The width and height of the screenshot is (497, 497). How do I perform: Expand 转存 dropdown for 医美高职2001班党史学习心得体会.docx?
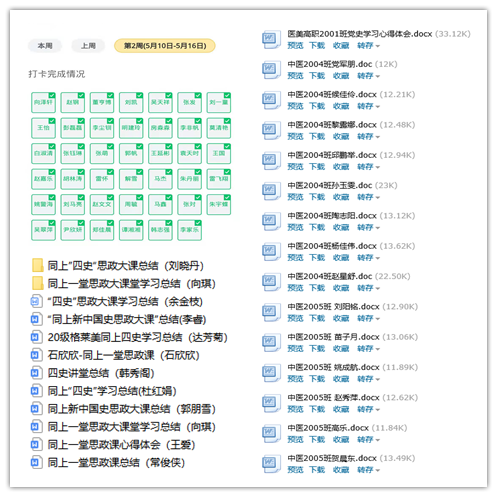click(x=369, y=46)
